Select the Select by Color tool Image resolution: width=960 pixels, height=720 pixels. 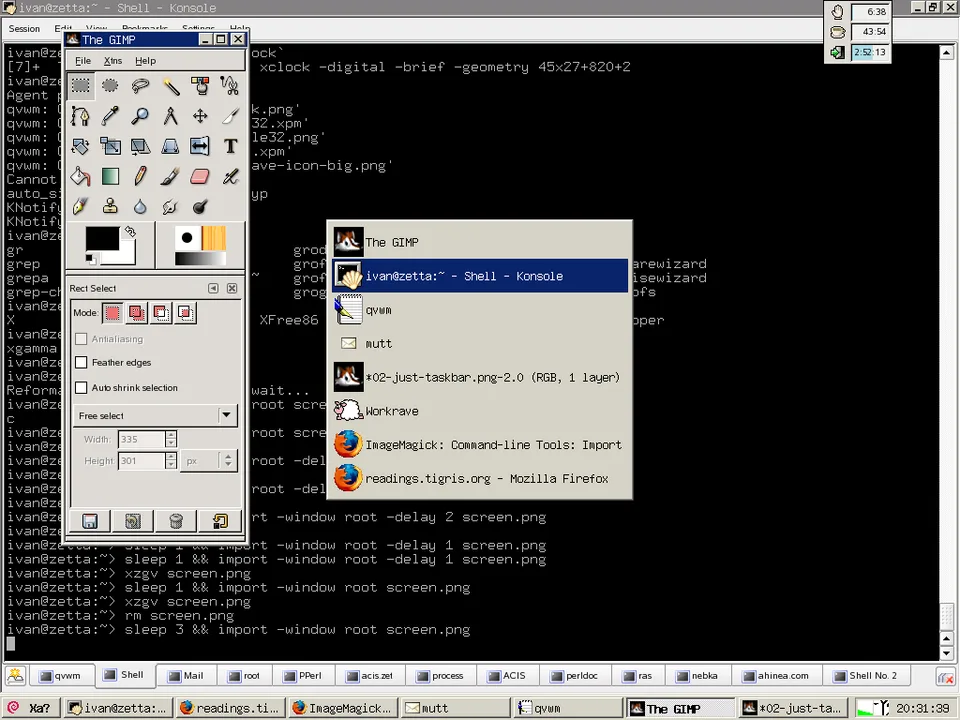(x=200, y=86)
